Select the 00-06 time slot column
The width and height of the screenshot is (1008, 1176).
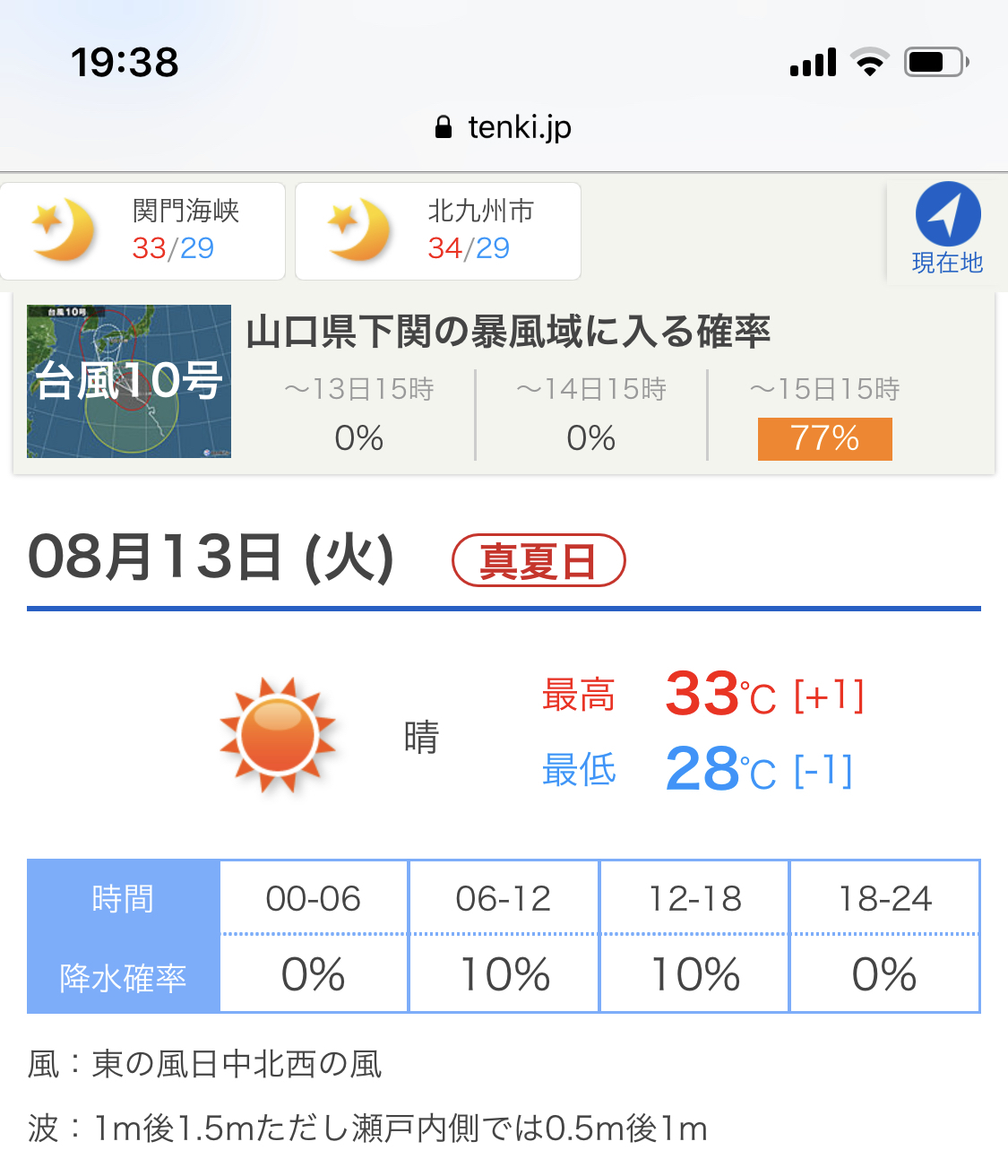[x=314, y=899]
